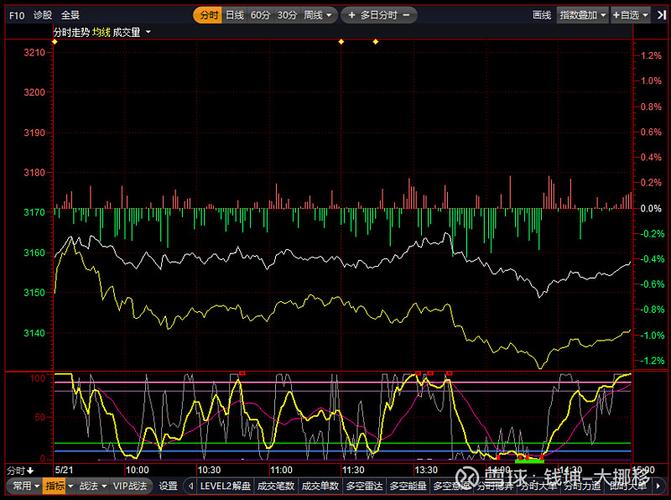Select the LEVEL2解盘 indicator

[x=226, y=486]
